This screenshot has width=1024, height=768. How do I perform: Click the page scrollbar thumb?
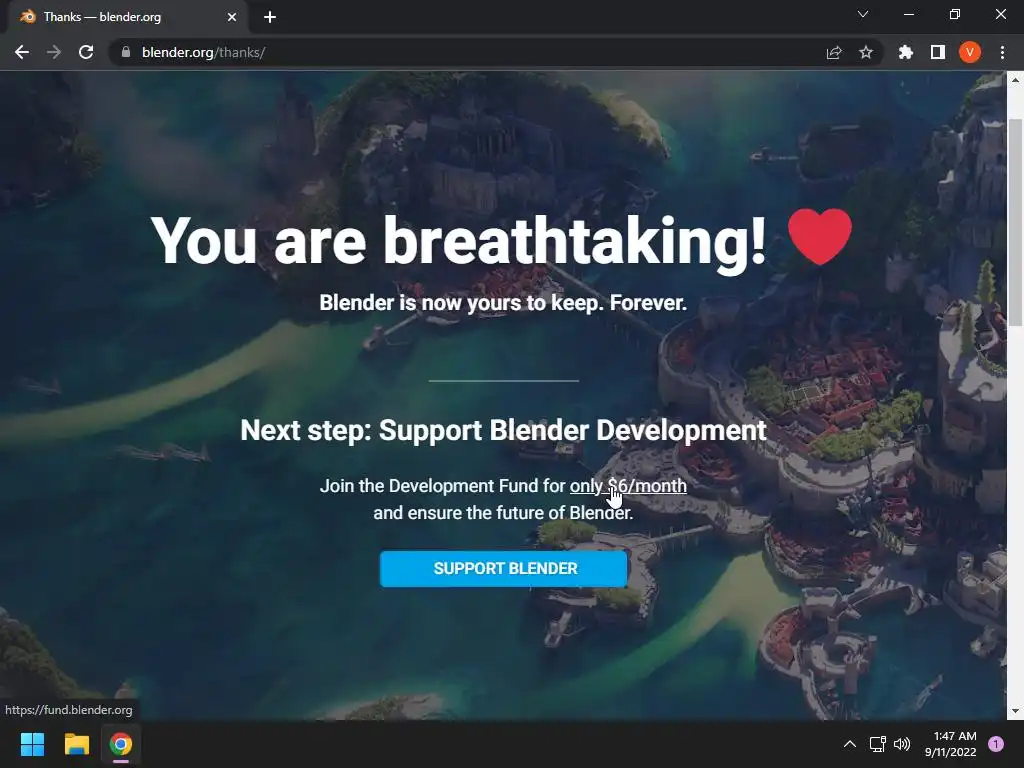click(1015, 222)
